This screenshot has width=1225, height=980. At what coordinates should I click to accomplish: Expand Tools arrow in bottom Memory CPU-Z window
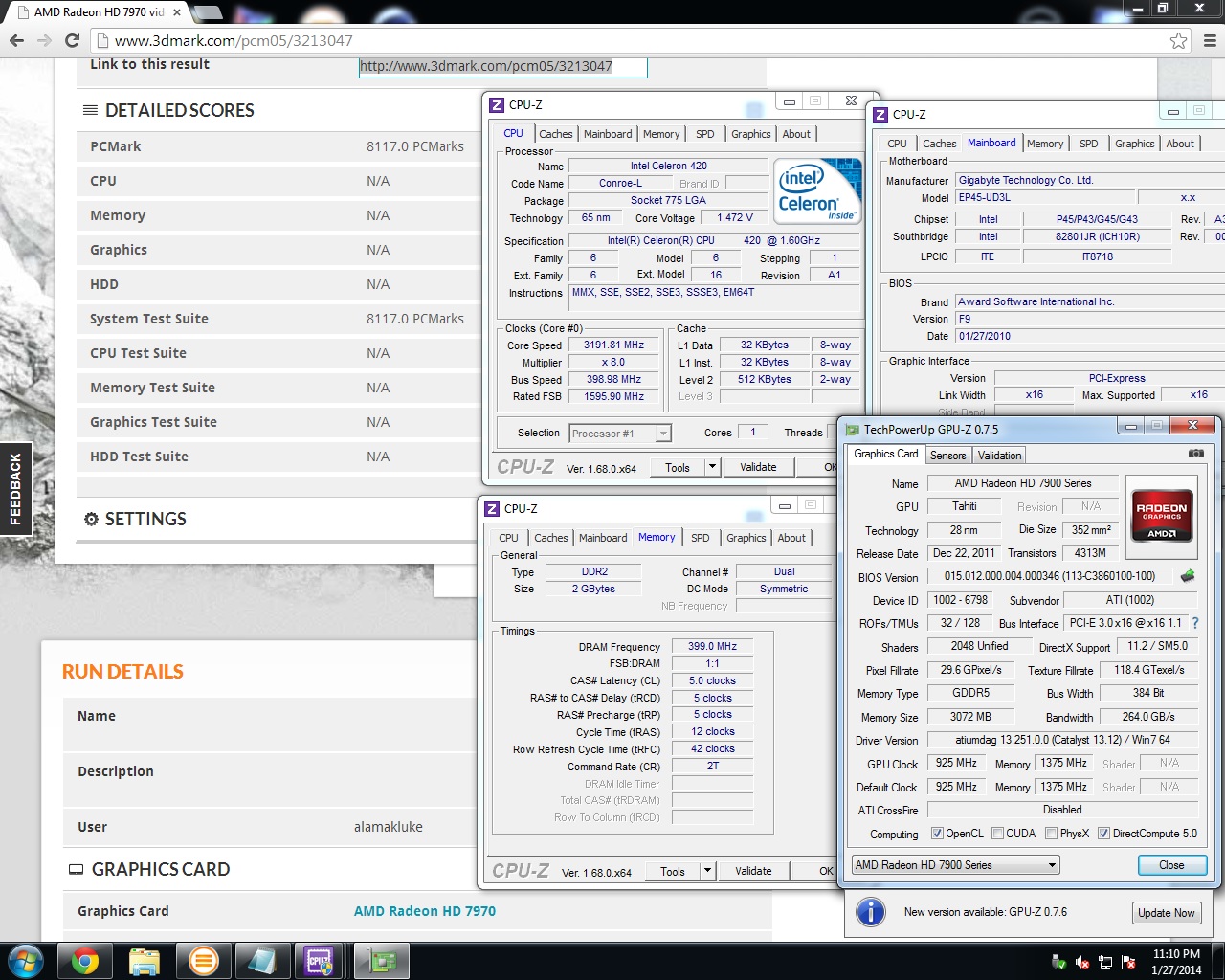point(706,871)
